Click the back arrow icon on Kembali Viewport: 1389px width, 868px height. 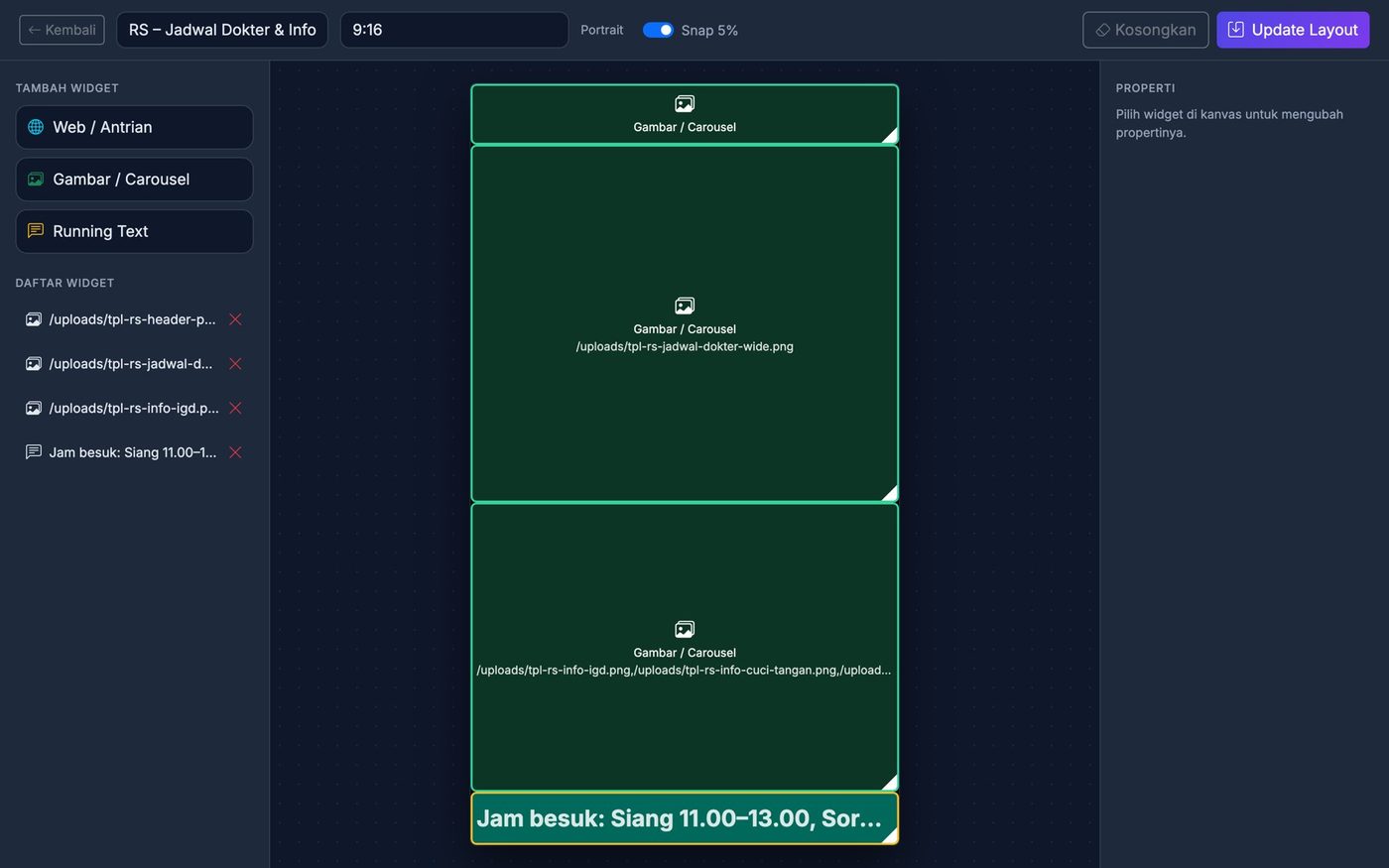34,30
